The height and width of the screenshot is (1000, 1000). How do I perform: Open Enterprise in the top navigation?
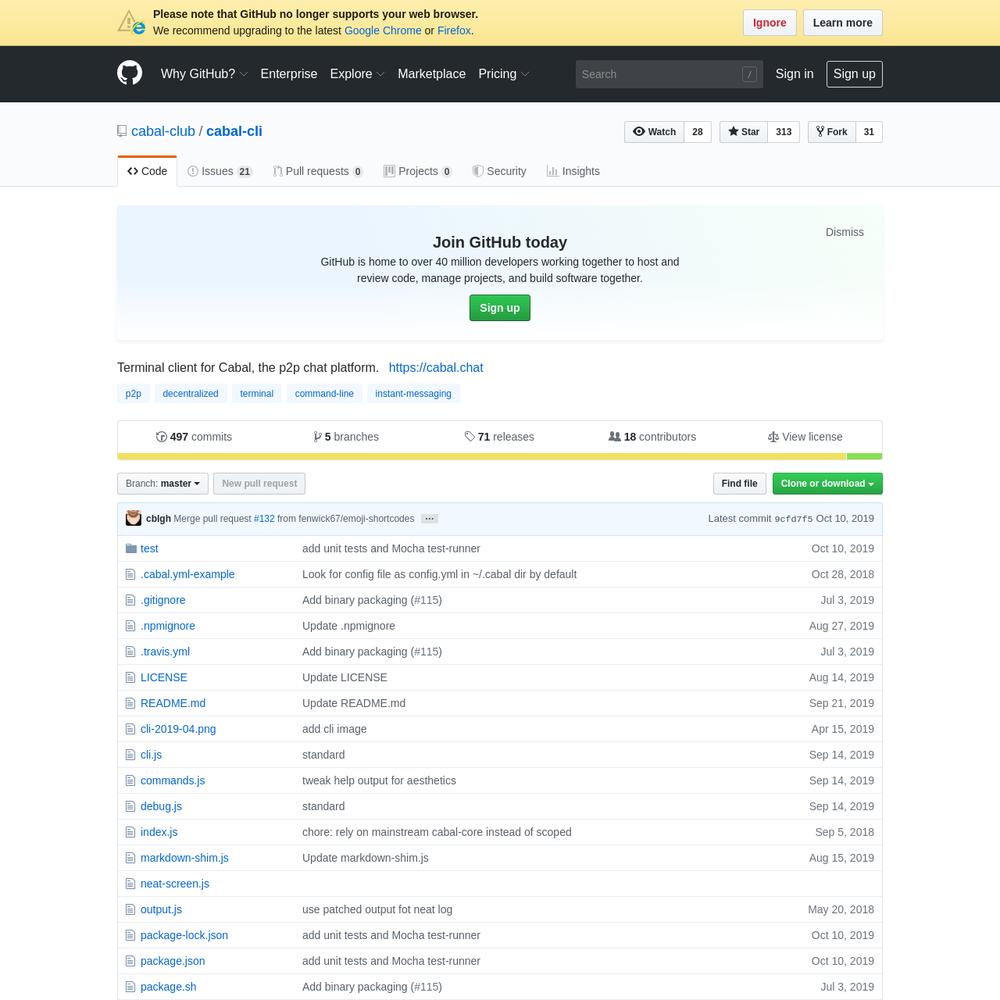tap(289, 74)
